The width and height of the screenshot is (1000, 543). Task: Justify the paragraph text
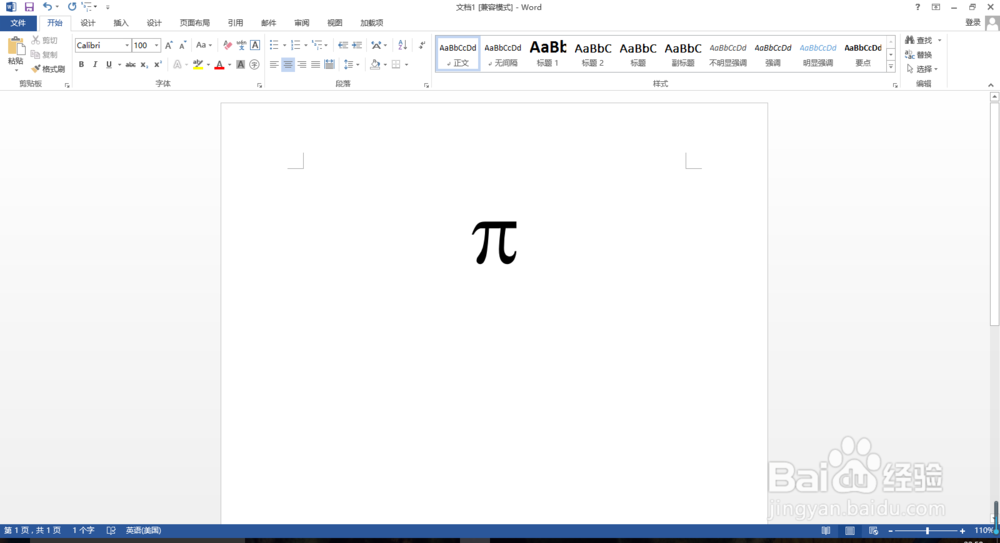pos(316,64)
